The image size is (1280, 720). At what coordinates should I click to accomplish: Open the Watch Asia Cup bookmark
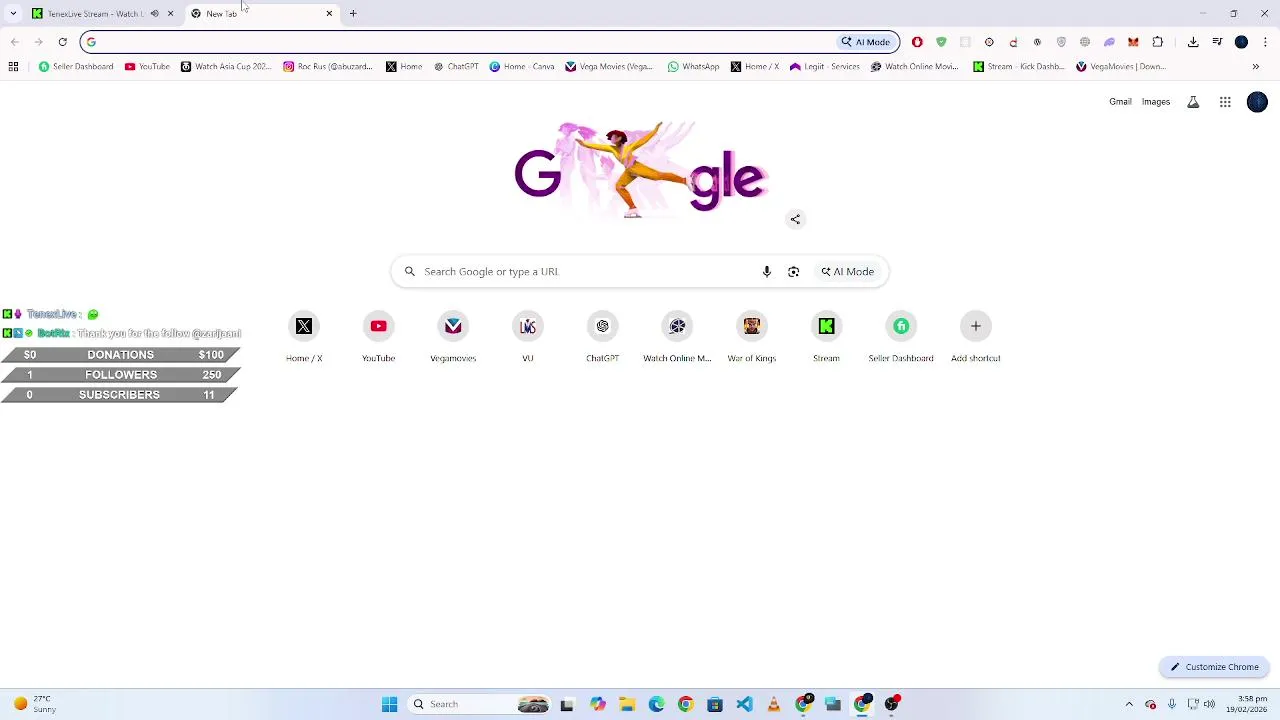click(226, 66)
